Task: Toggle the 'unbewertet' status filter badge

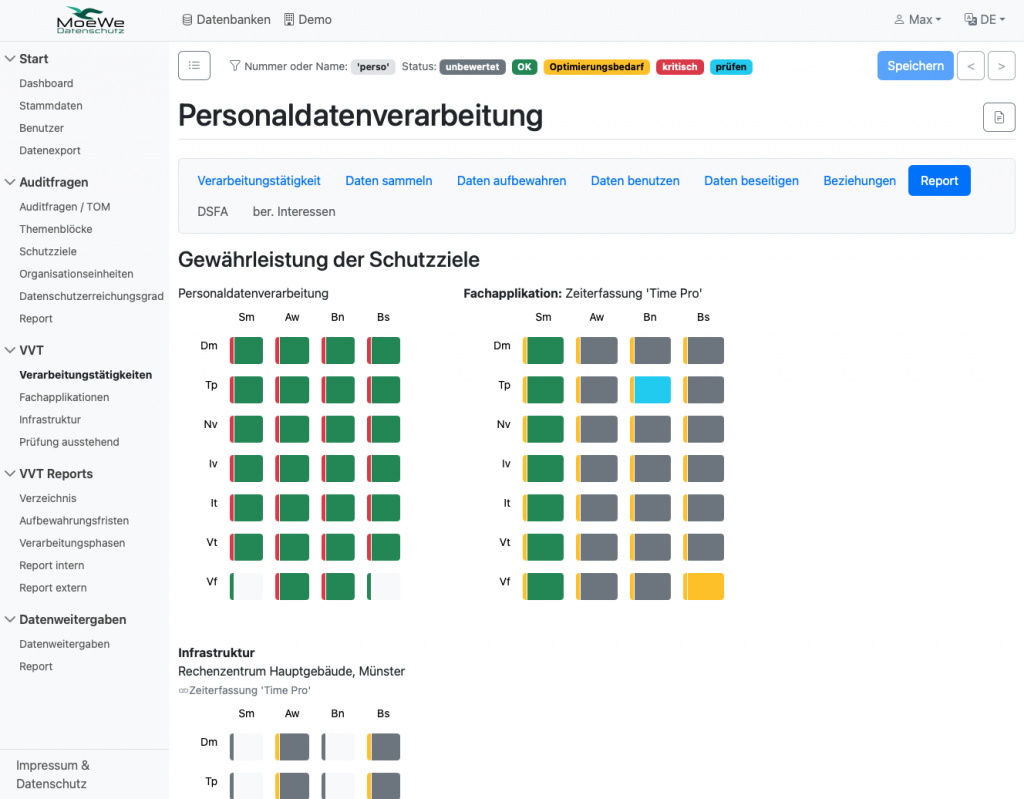Action: pos(472,67)
